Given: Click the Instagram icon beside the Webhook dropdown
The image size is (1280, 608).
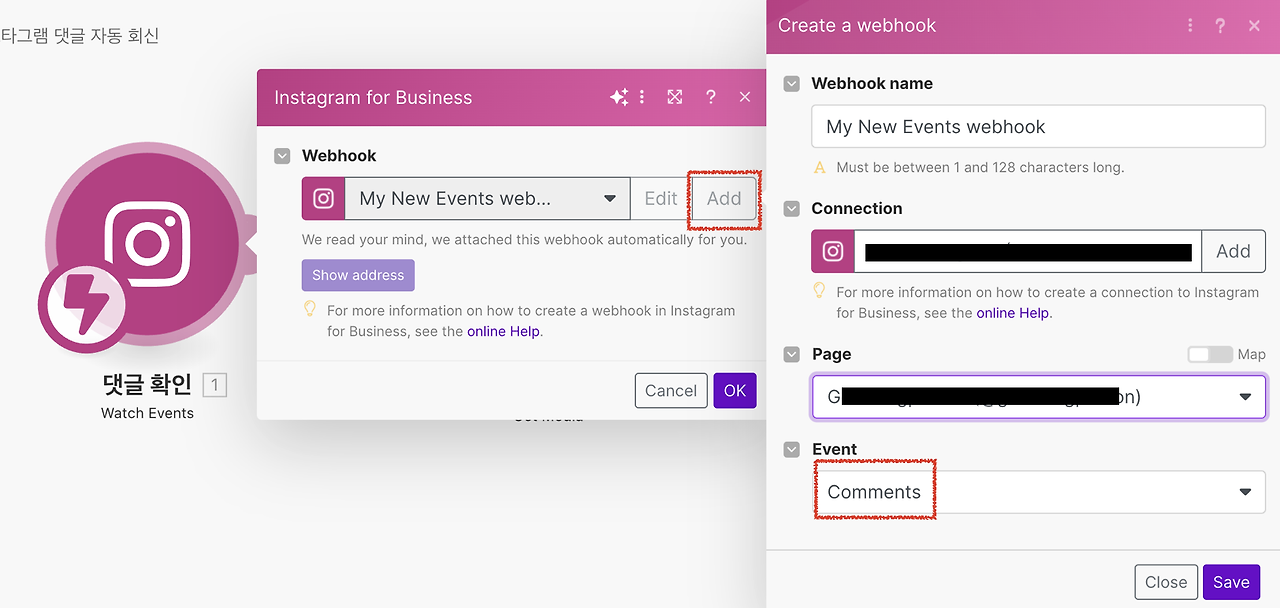Looking at the screenshot, I should point(323,199).
